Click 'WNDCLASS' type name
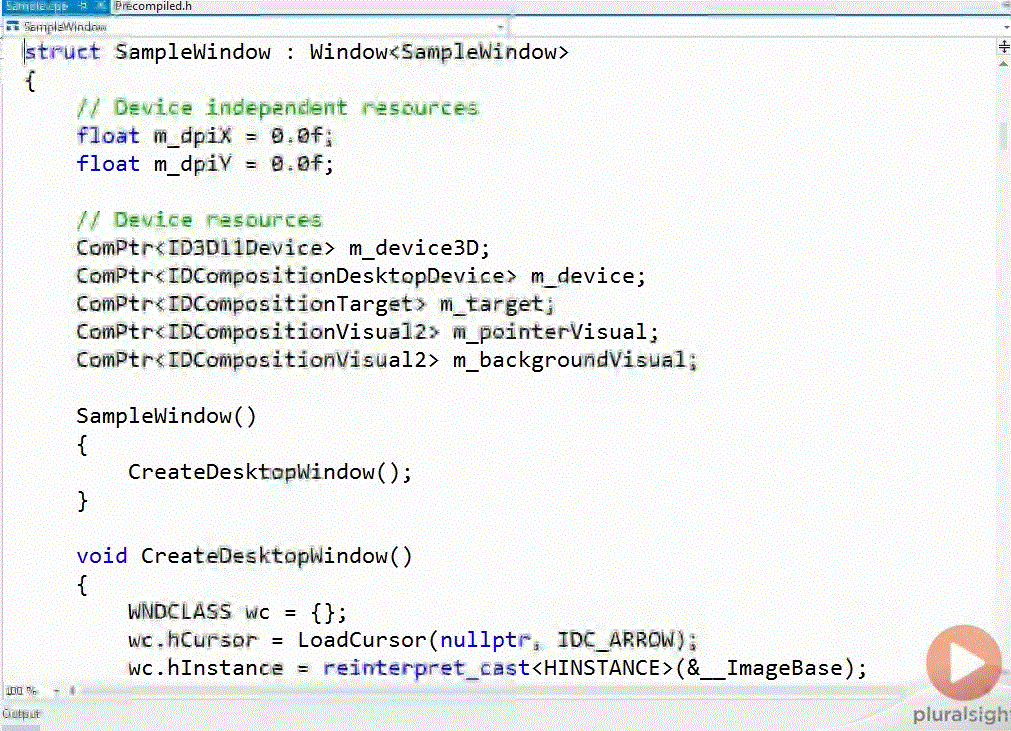The width and height of the screenshot is (1011, 731). tap(179, 611)
